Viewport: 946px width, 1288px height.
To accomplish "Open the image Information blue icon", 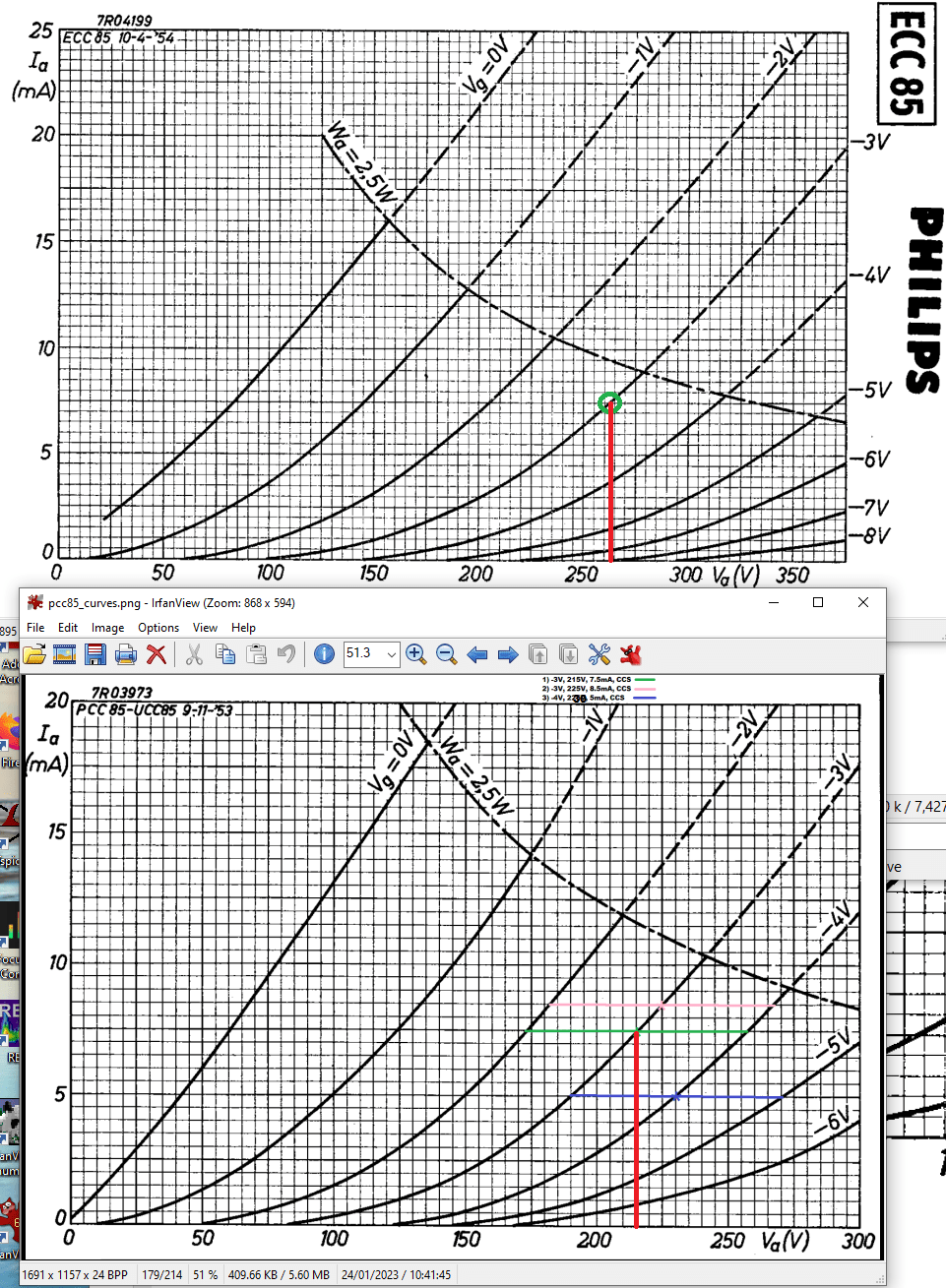I will (x=324, y=654).
